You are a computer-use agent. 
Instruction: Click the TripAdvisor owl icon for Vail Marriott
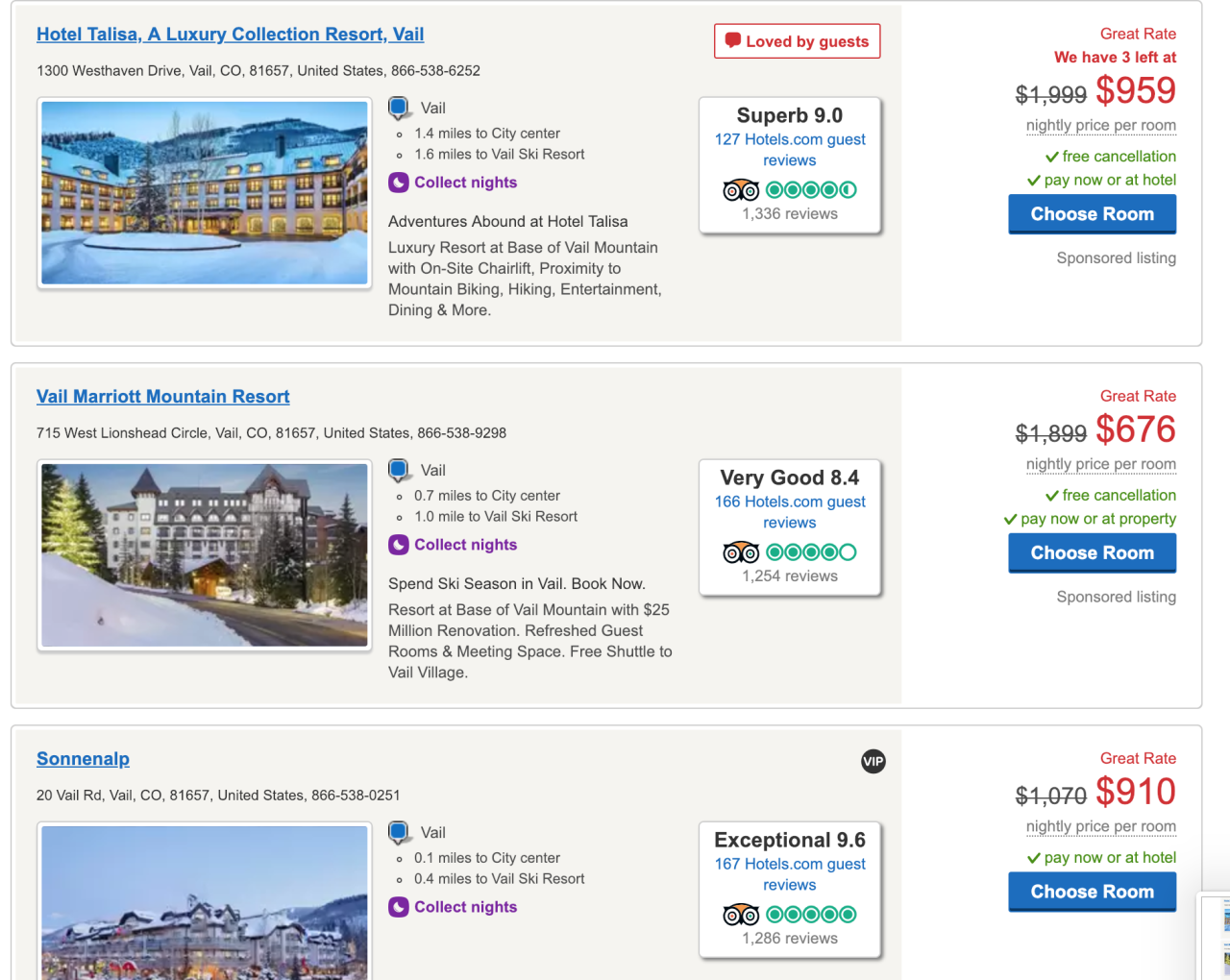[741, 551]
